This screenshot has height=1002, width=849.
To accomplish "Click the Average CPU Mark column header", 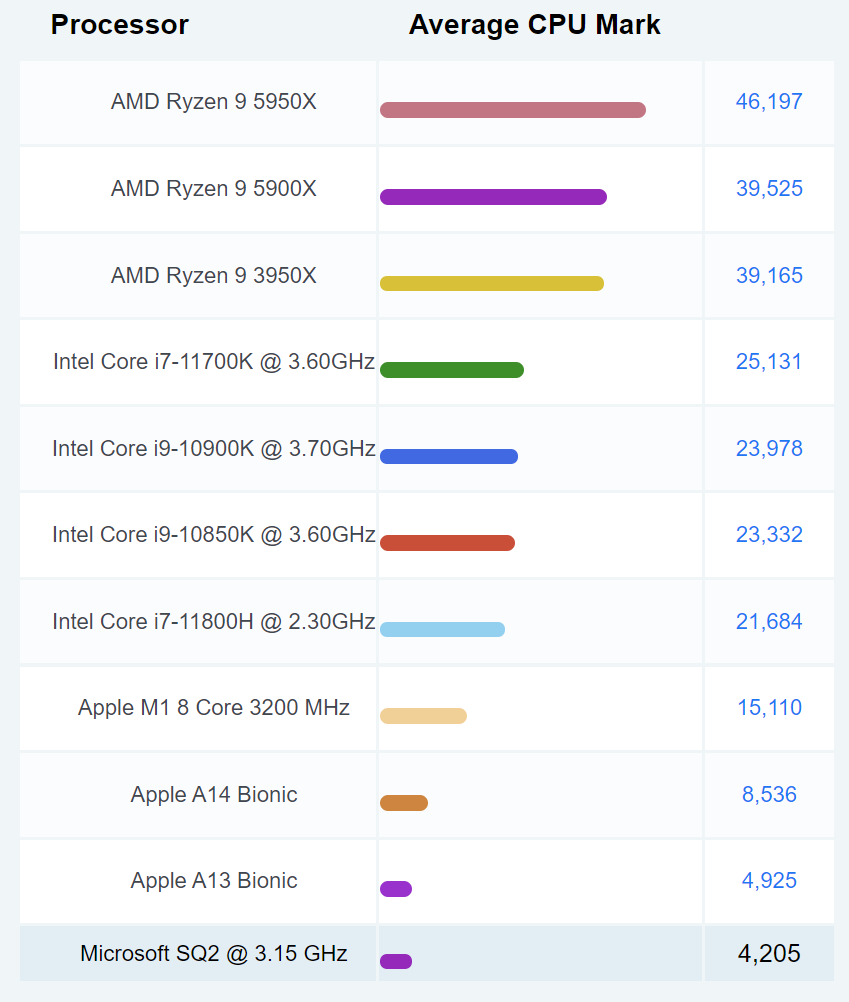I will (x=534, y=25).
